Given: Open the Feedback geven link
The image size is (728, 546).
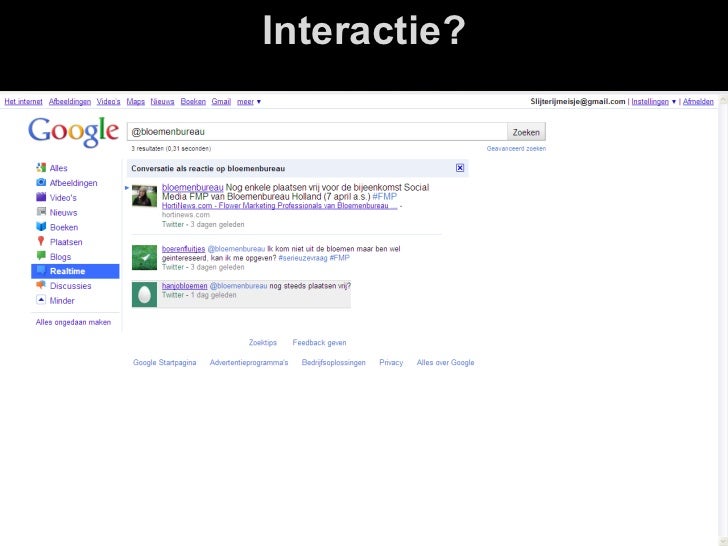Looking at the screenshot, I should [x=319, y=343].
